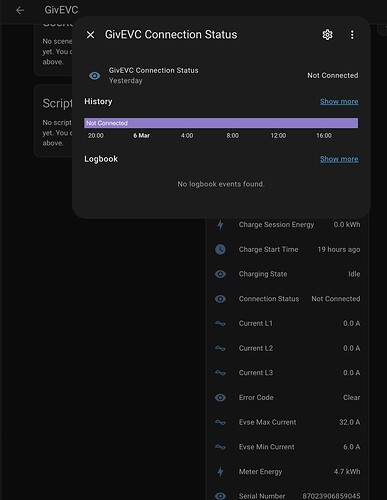Click the lightning icon for Charge Session Energy
The width and height of the screenshot is (387, 500).
[x=220, y=225]
